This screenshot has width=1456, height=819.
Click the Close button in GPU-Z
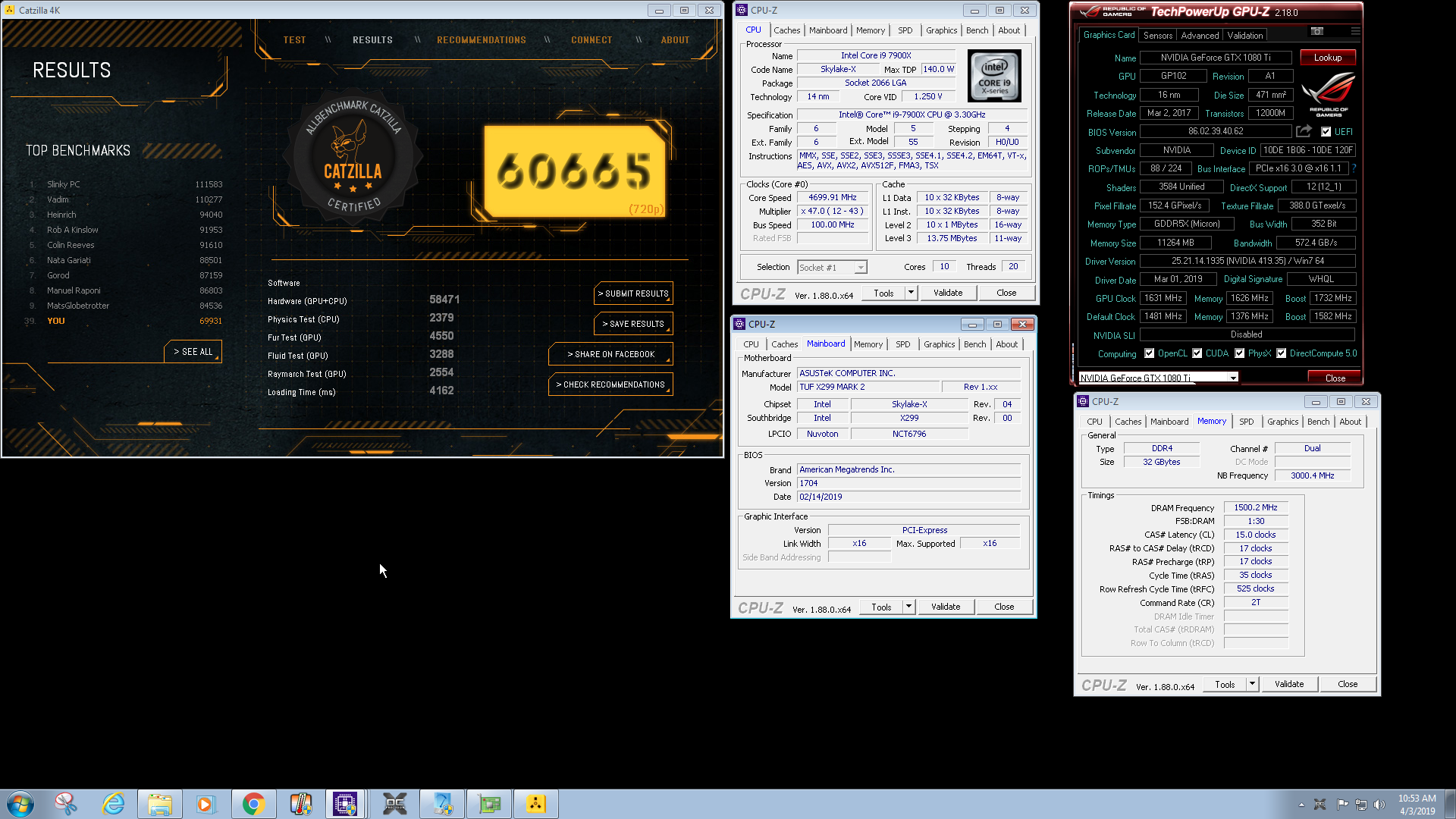click(1335, 378)
